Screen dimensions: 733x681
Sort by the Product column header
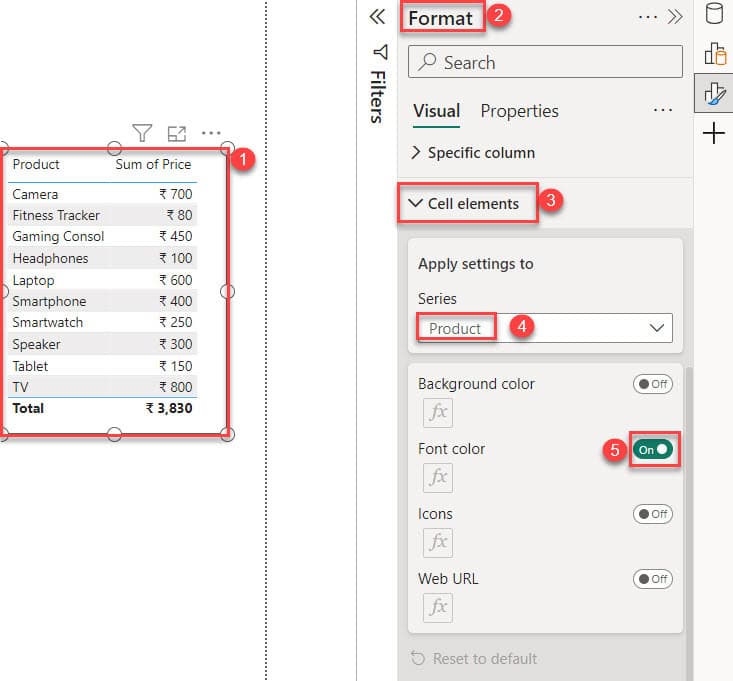coord(36,164)
